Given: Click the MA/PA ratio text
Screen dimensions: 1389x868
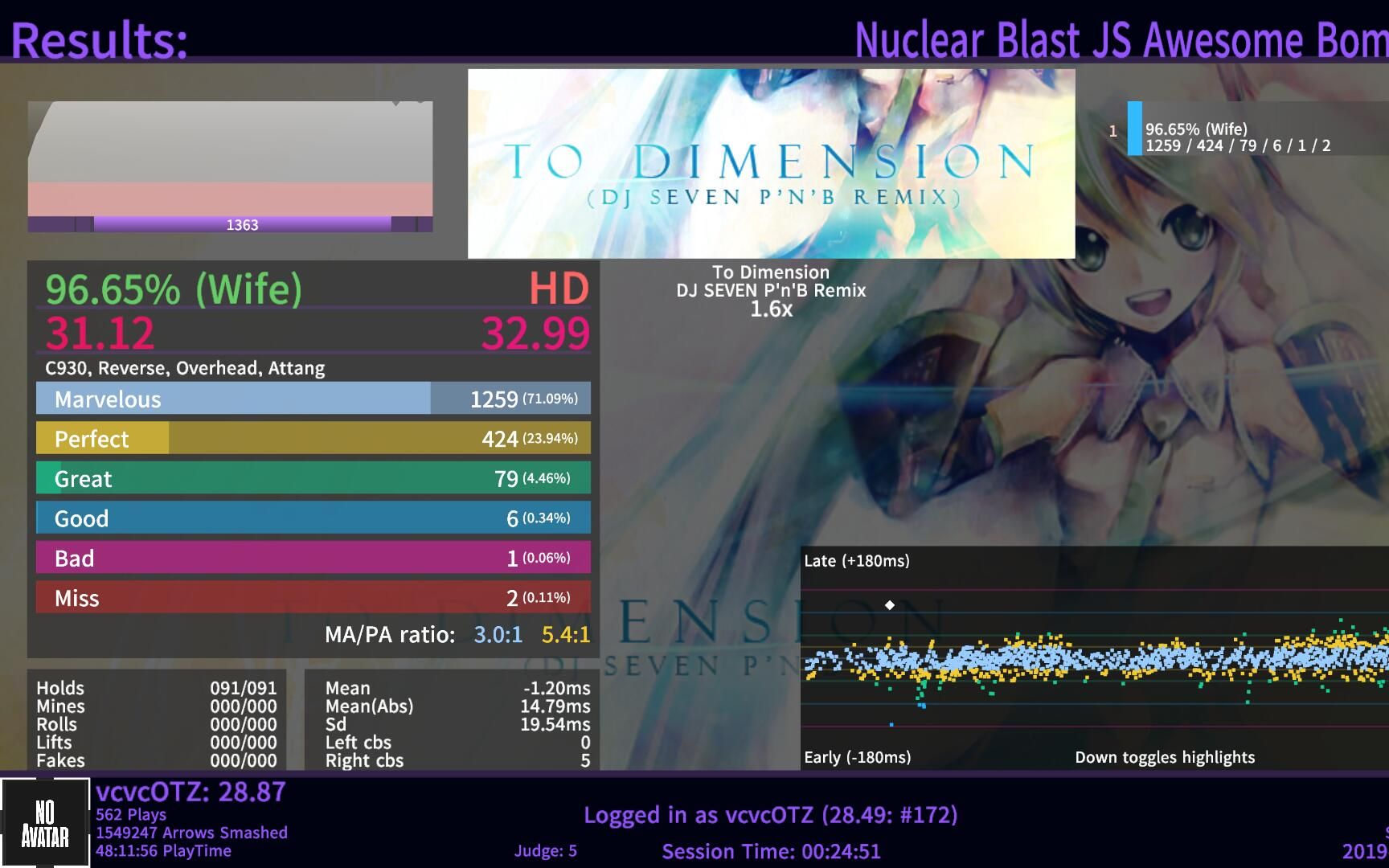Looking at the screenshot, I should [x=390, y=635].
